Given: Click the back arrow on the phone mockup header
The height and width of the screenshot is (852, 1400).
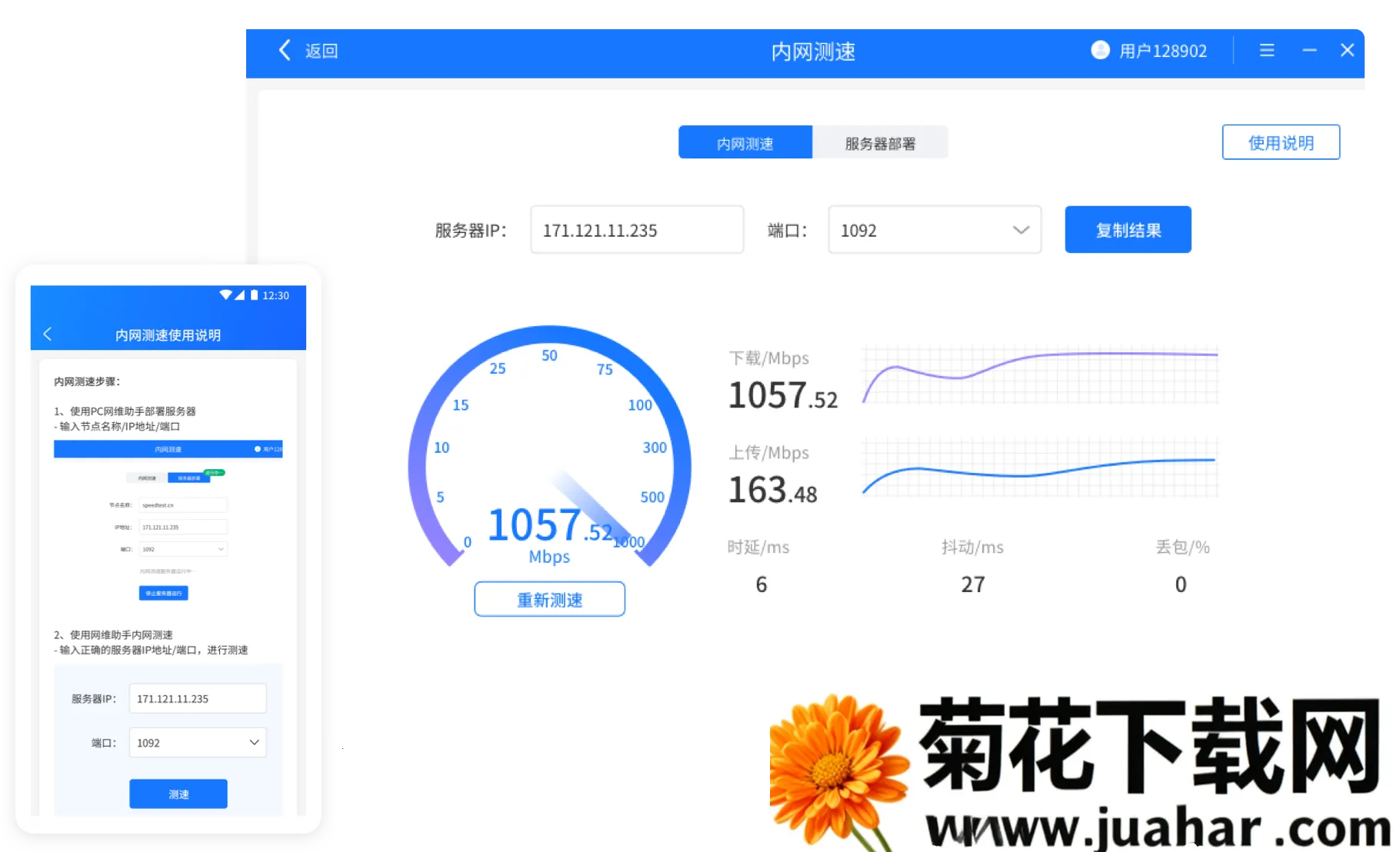Looking at the screenshot, I should point(48,334).
